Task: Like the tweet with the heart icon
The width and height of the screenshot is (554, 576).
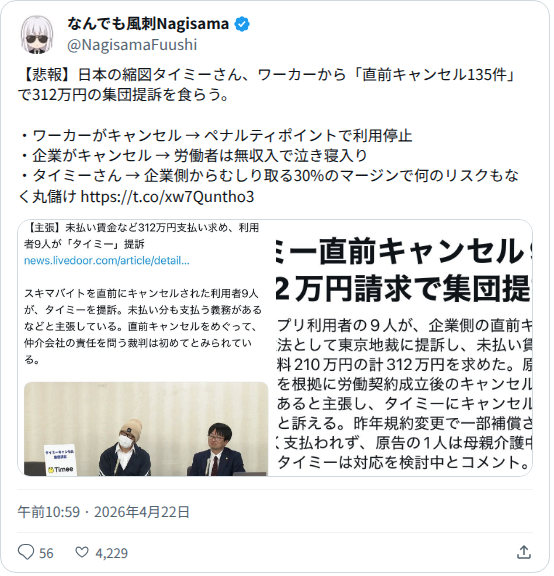Action: (x=82, y=554)
